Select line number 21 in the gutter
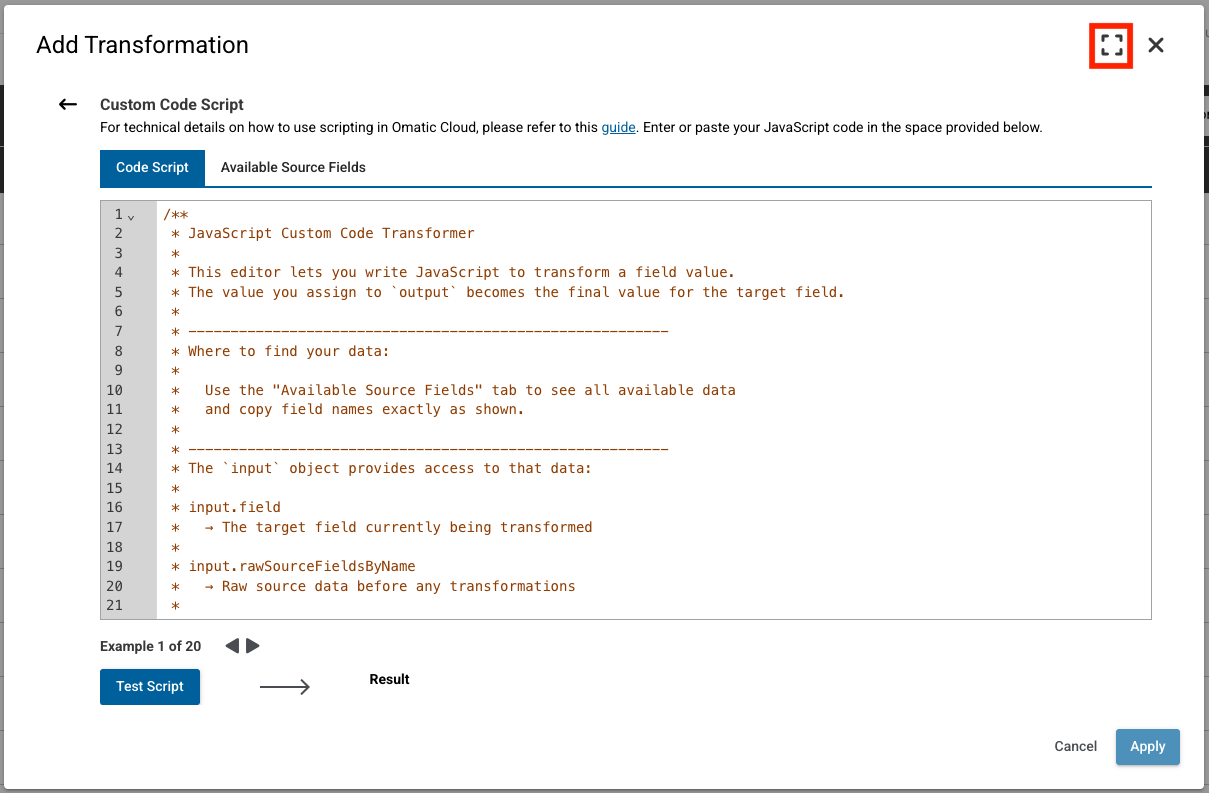This screenshot has width=1209, height=793. coord(113,605)
